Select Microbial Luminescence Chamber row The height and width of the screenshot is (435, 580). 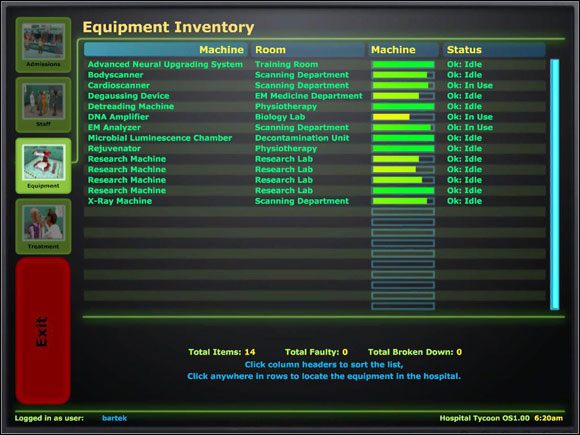[314, 138]
